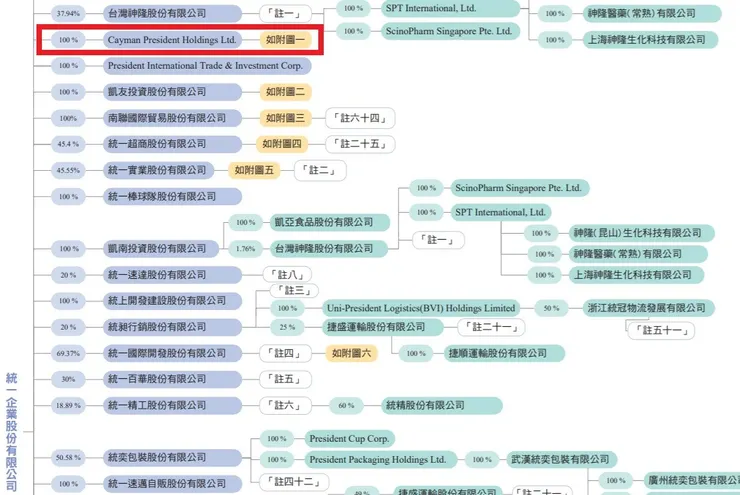
Task: Select the 1.76% shareholding bubble
Action: (245, 249)
